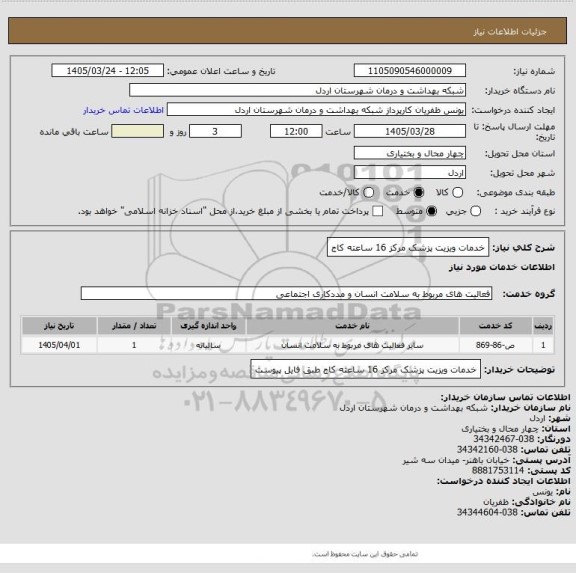Click the fax number 34342467-038
576x573 pixels.
[503, 439]
